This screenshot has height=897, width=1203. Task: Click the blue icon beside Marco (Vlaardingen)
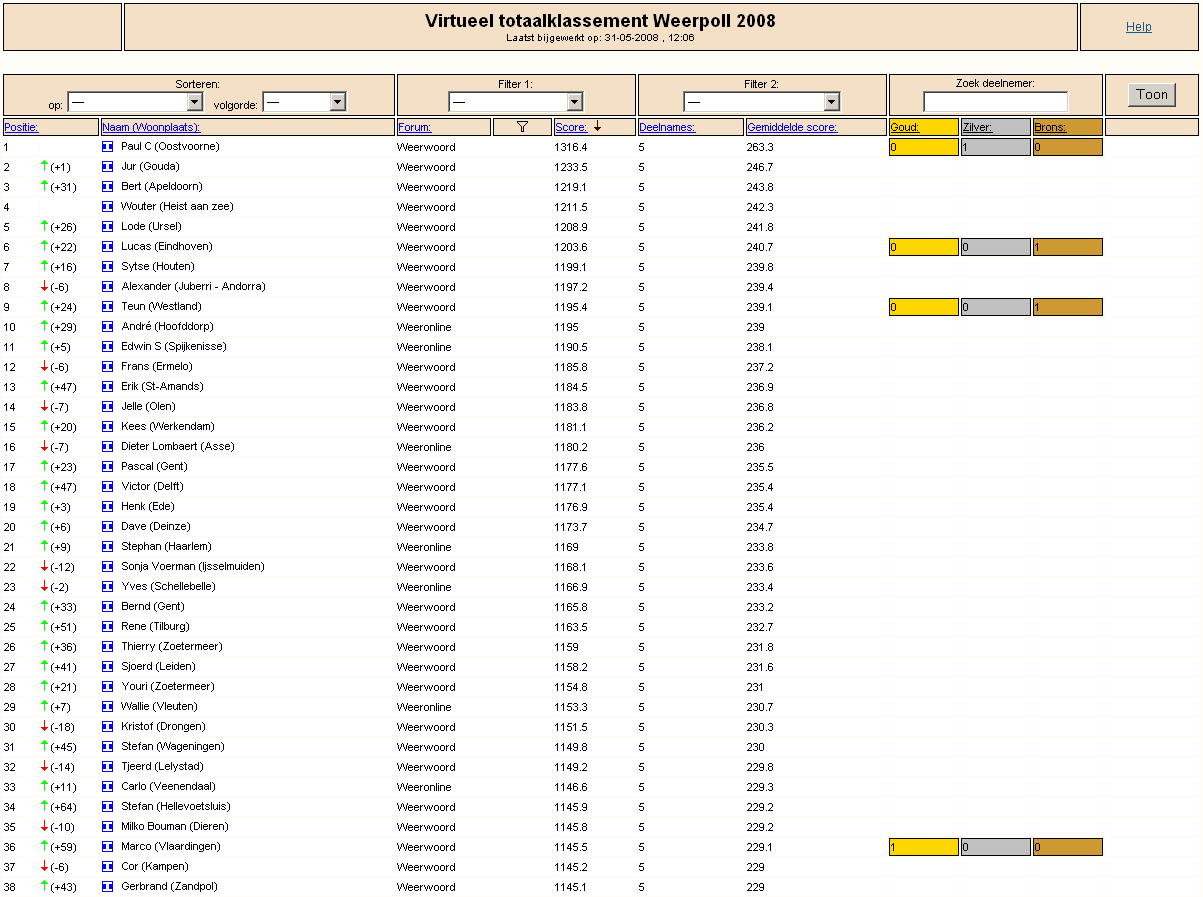point(108,846)
